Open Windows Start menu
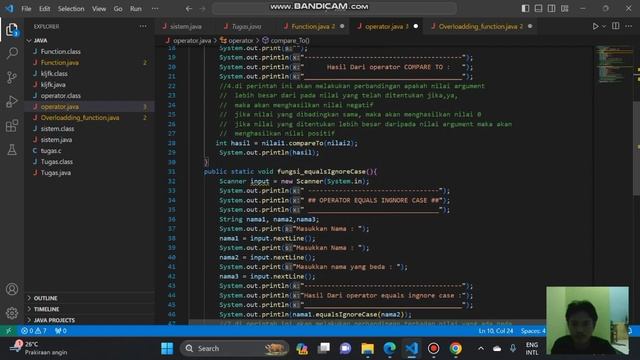Viewport: 640px width, 360px height. (x=167, y=349)
